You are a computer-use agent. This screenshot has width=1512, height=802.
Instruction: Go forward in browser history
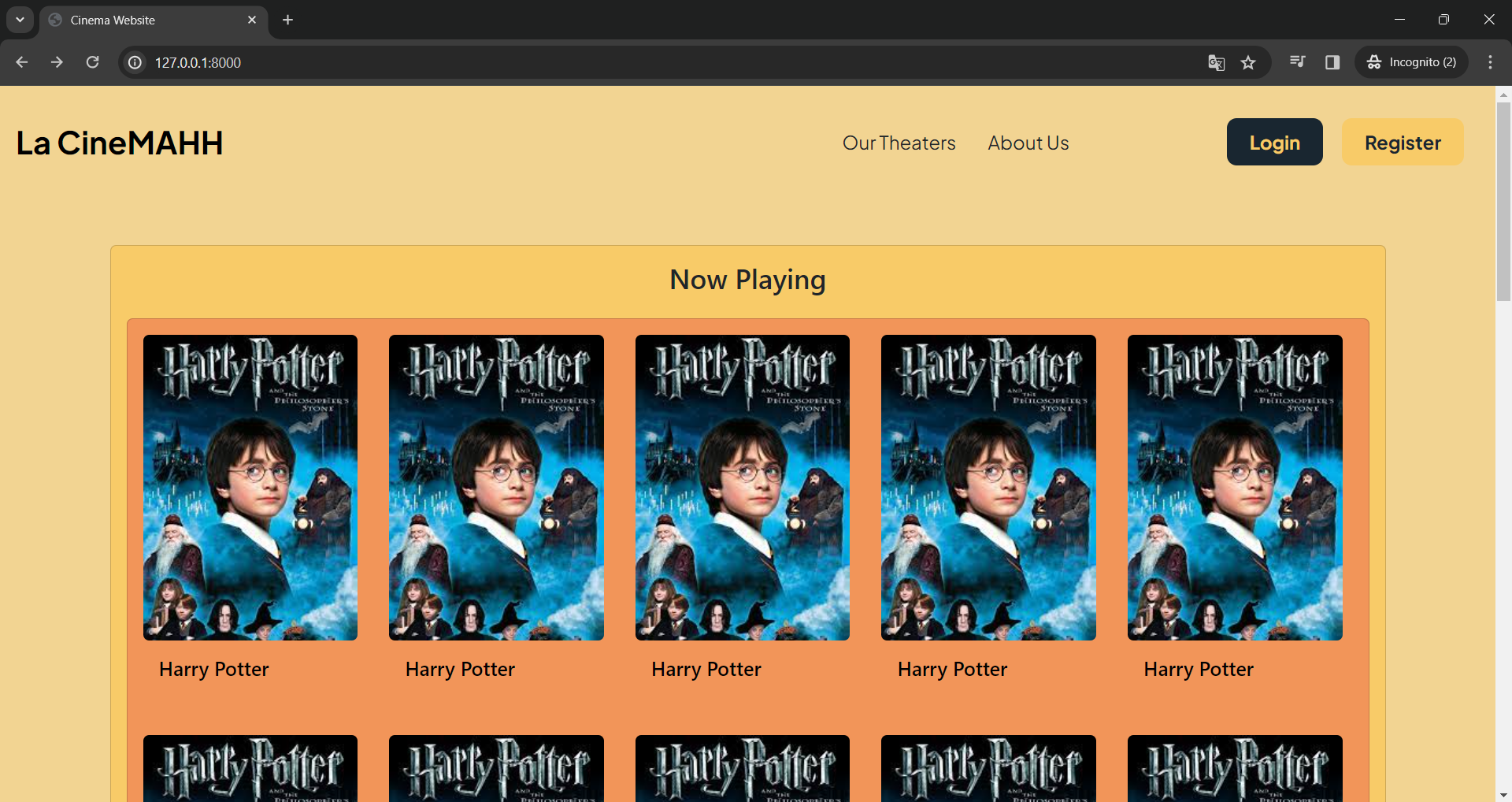(x=57, y=62)
